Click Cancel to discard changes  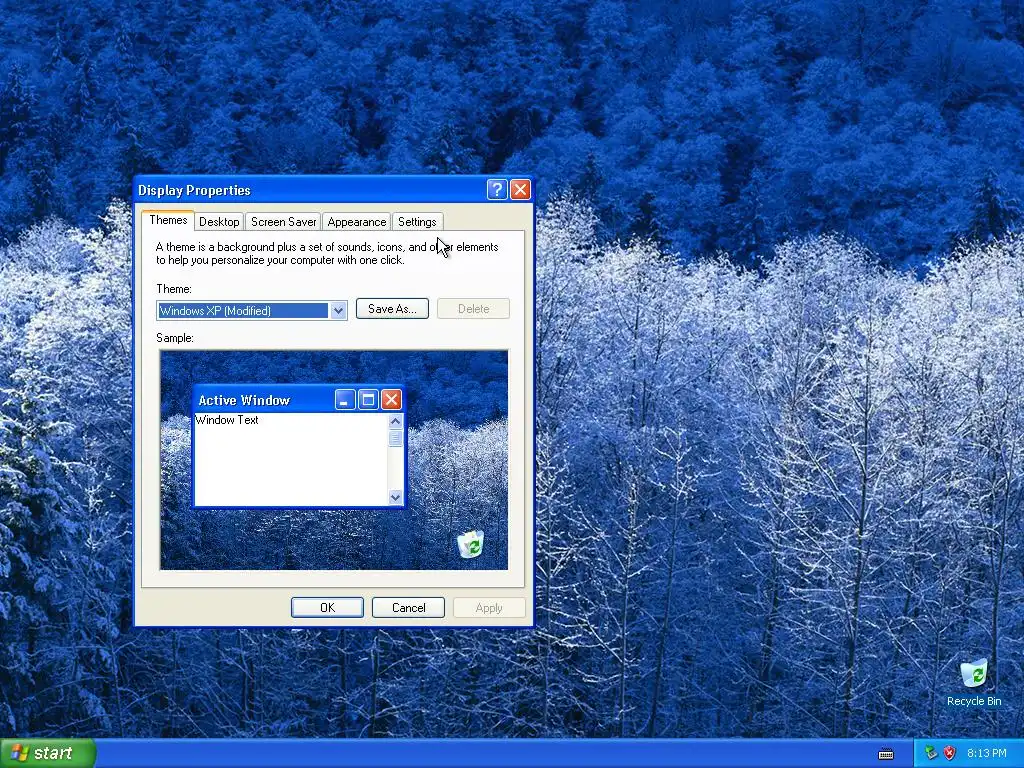(408, 607)
